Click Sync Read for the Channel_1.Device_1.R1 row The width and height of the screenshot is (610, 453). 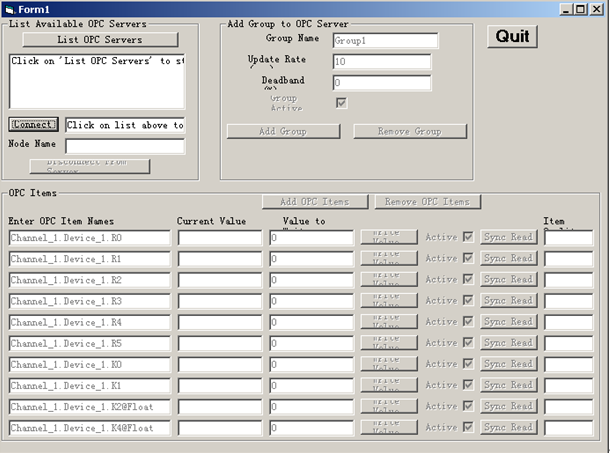click(x=508, y=258)
